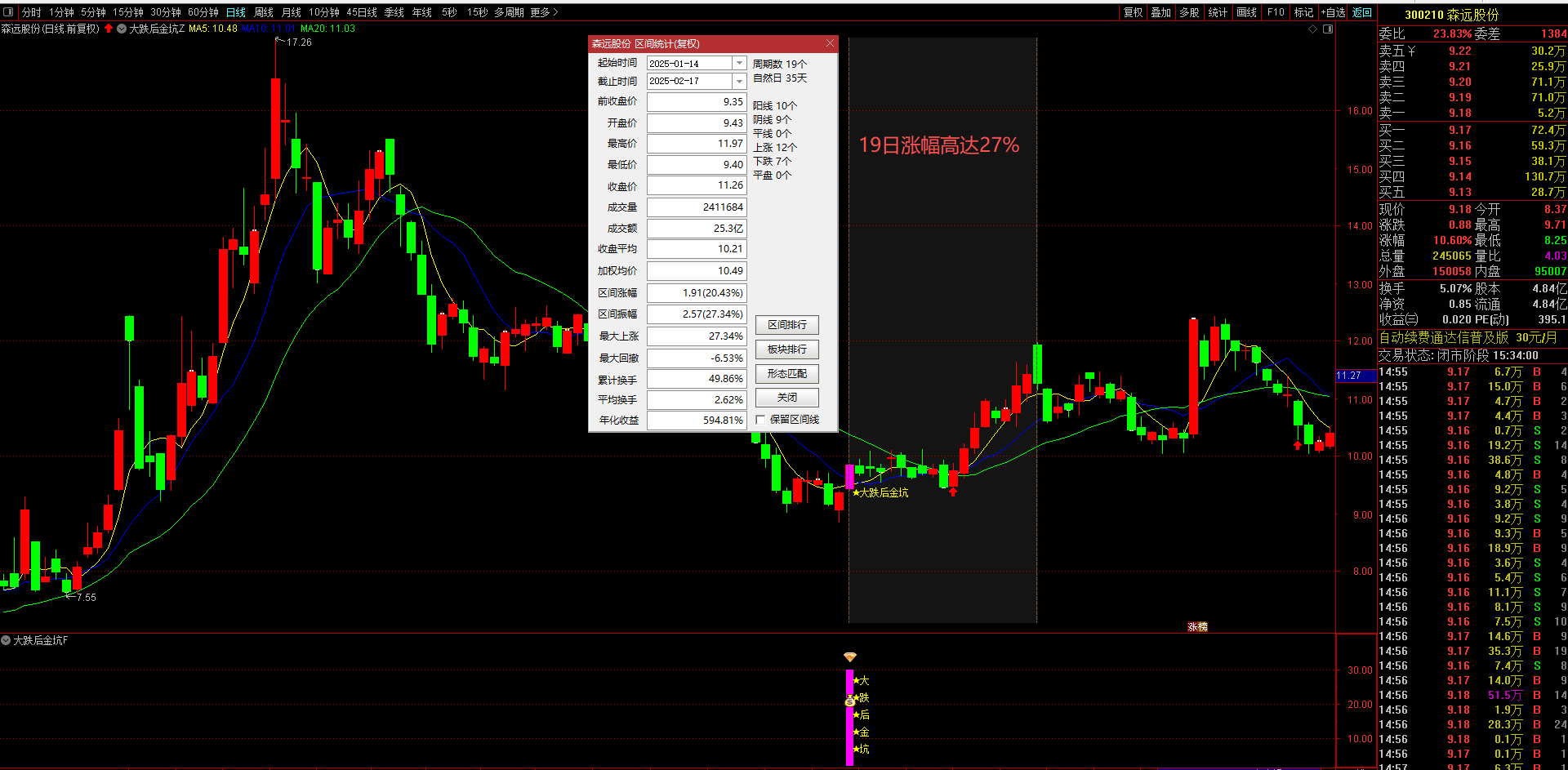Click the red up-arrow signal below the February candle
This screenshot has height=770, width=1568.
click(952, 491)
